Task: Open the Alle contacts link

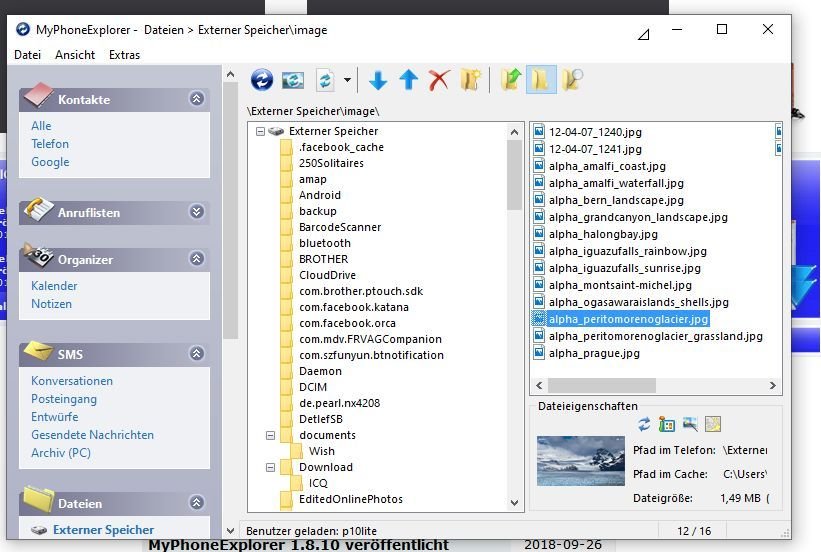Action: 41,126
